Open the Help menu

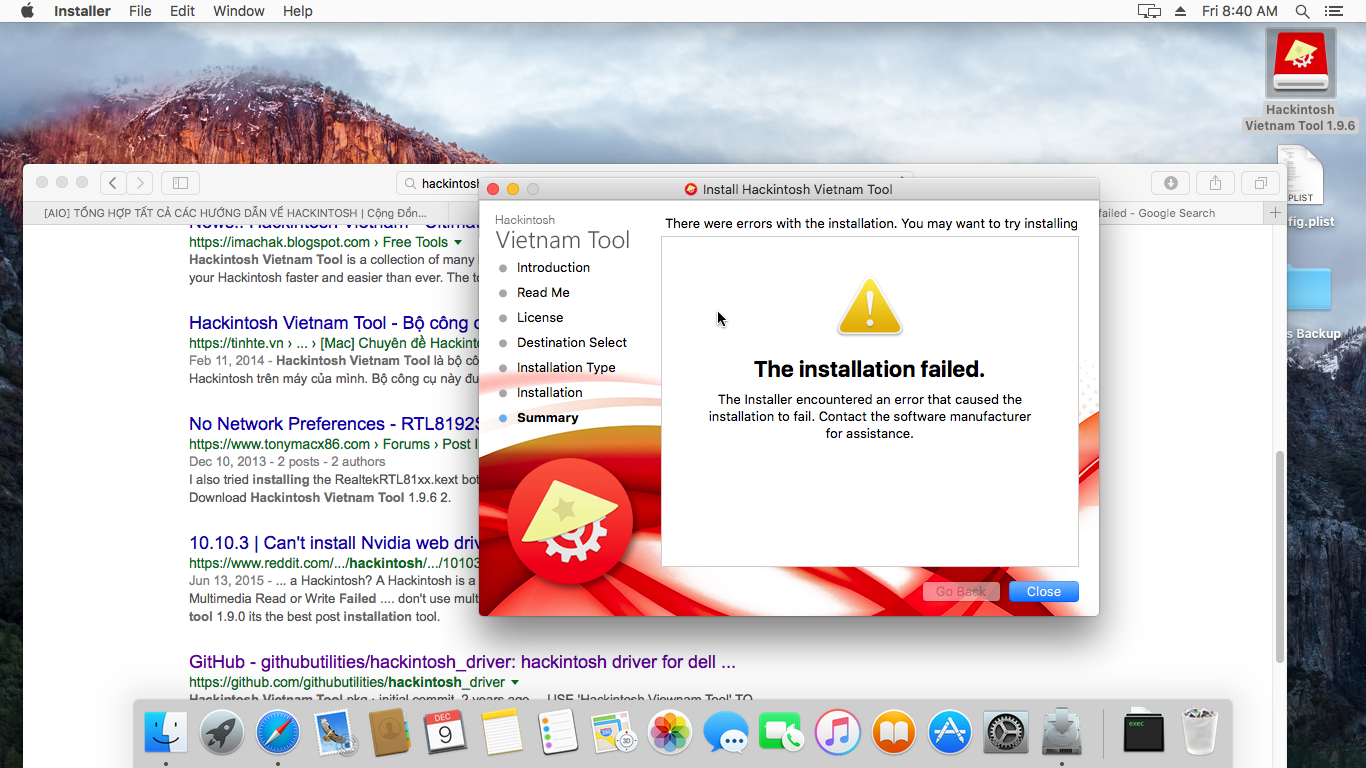(x=298, y=11)
